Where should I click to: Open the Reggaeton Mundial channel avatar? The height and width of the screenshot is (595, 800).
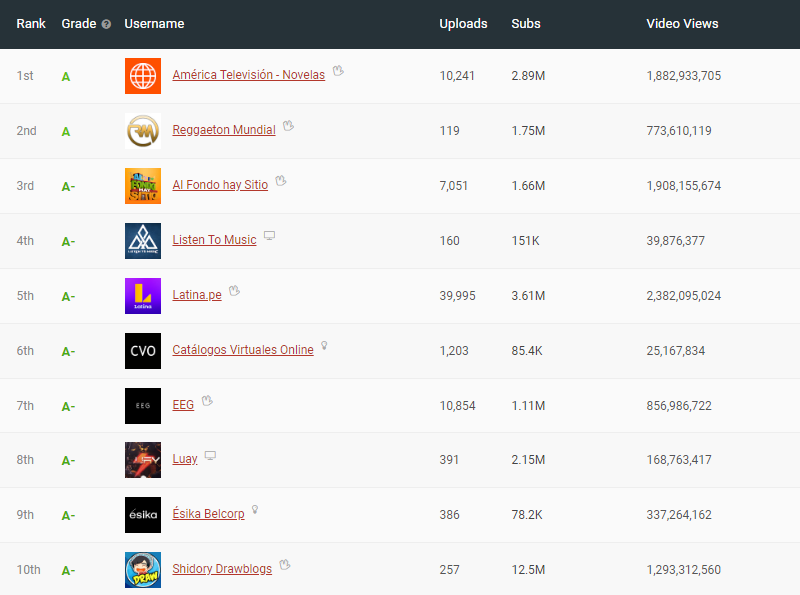pyautogui.click(x=143, y=131)
